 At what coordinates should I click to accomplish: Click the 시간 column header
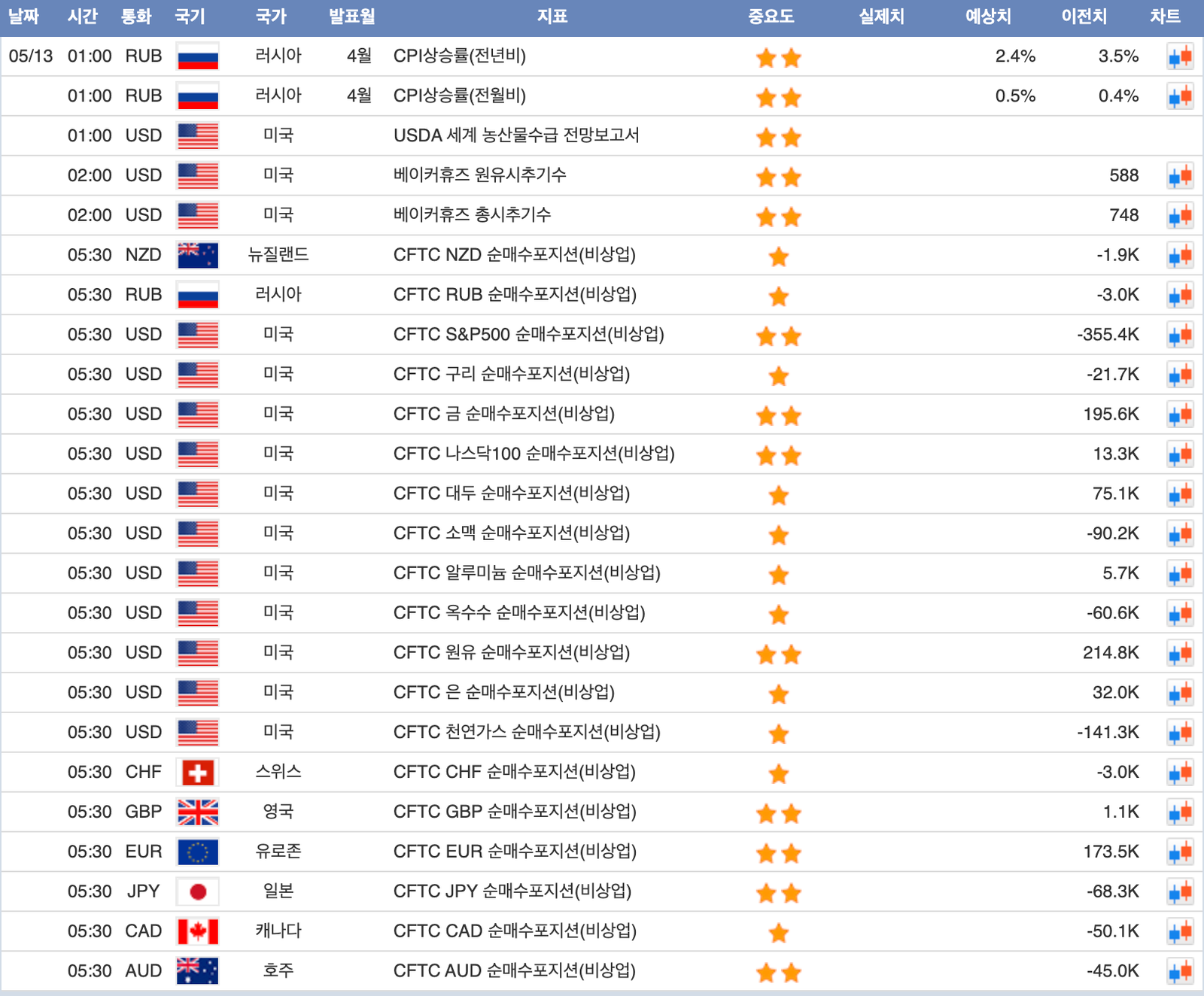82,17
